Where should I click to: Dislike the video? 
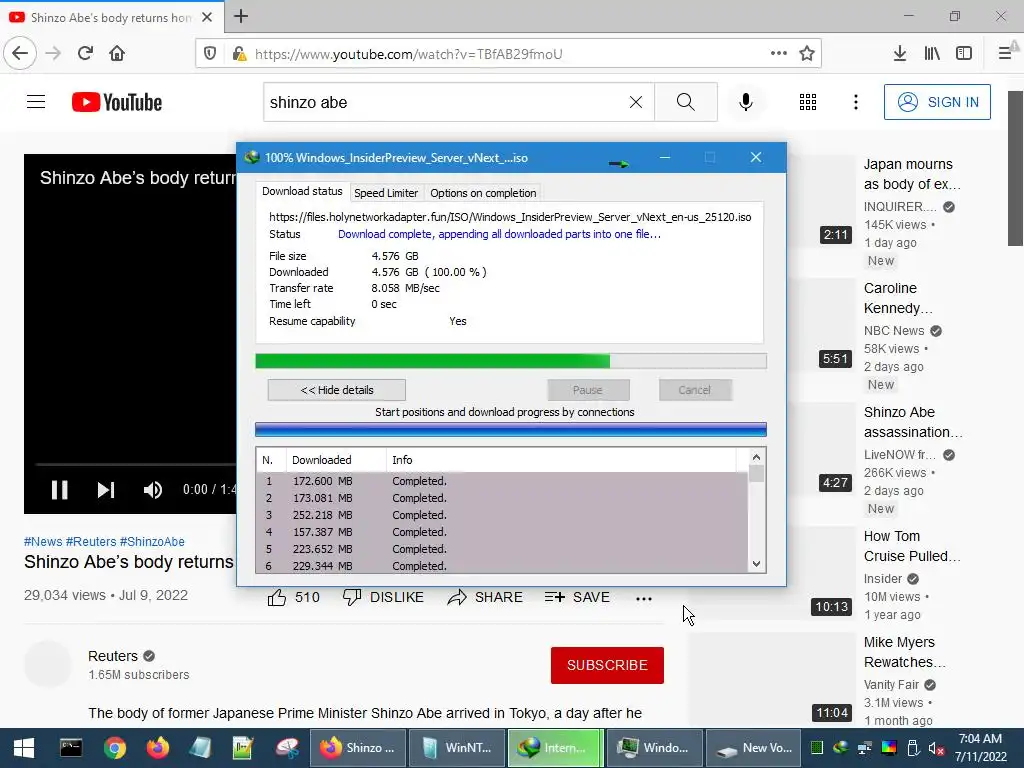[383, 597]
